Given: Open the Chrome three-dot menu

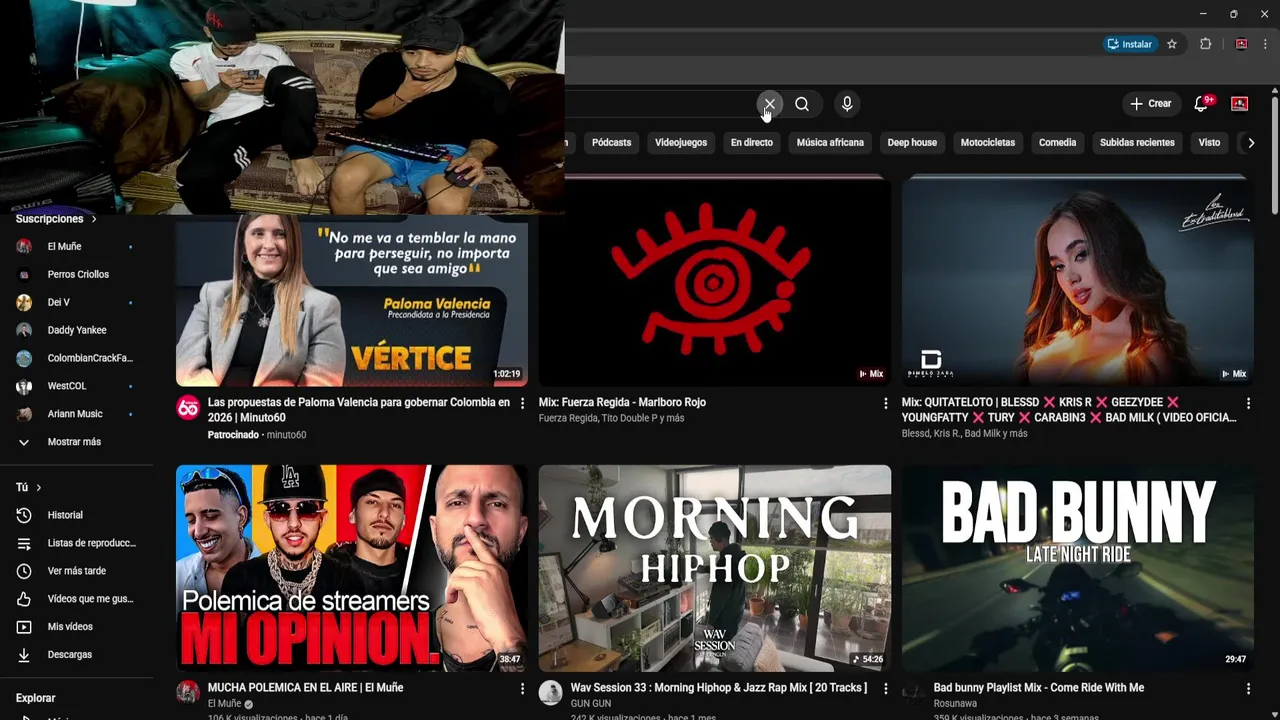Looking at the screenshot, I should (x=1266, y=44).
